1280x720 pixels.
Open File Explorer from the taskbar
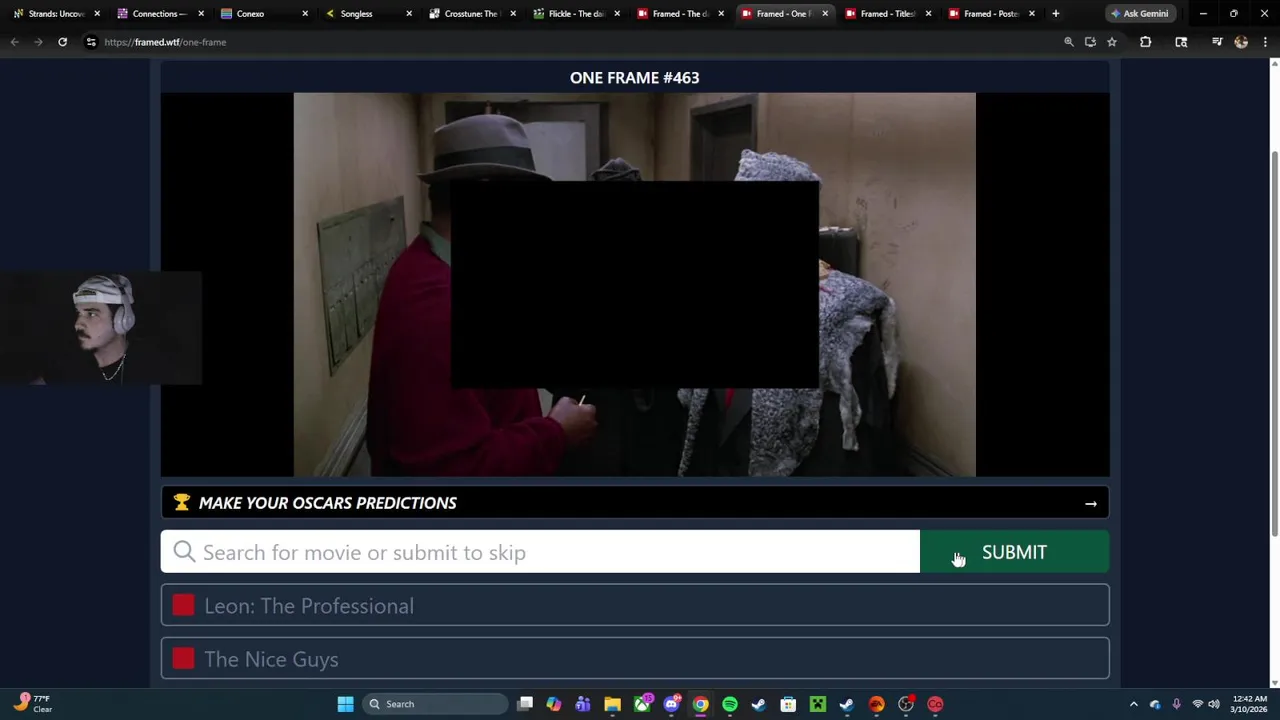point(612,704)
